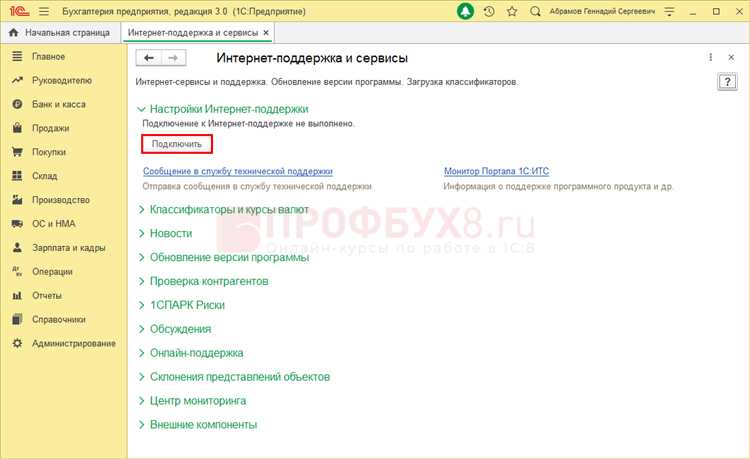This screenshot has height=459, width=750.
Task: Expand the Внешние компоненты section
Action: coord(141,425)
